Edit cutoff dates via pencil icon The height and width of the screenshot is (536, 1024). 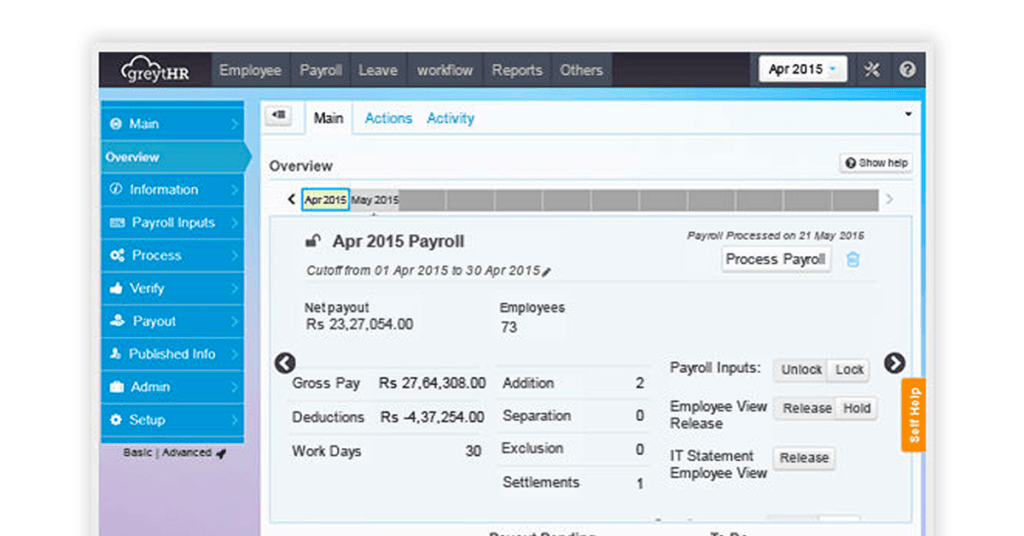pyautogui.click(x=547, y=272)
